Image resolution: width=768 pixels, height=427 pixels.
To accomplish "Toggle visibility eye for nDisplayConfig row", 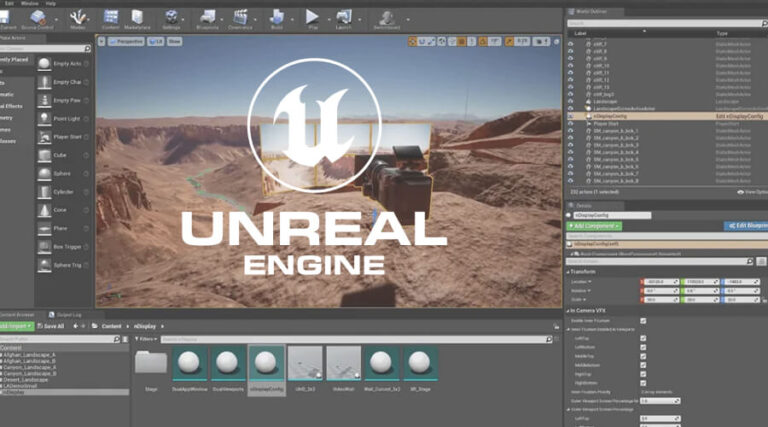I will pyautogui.click(x=571, y=117).
